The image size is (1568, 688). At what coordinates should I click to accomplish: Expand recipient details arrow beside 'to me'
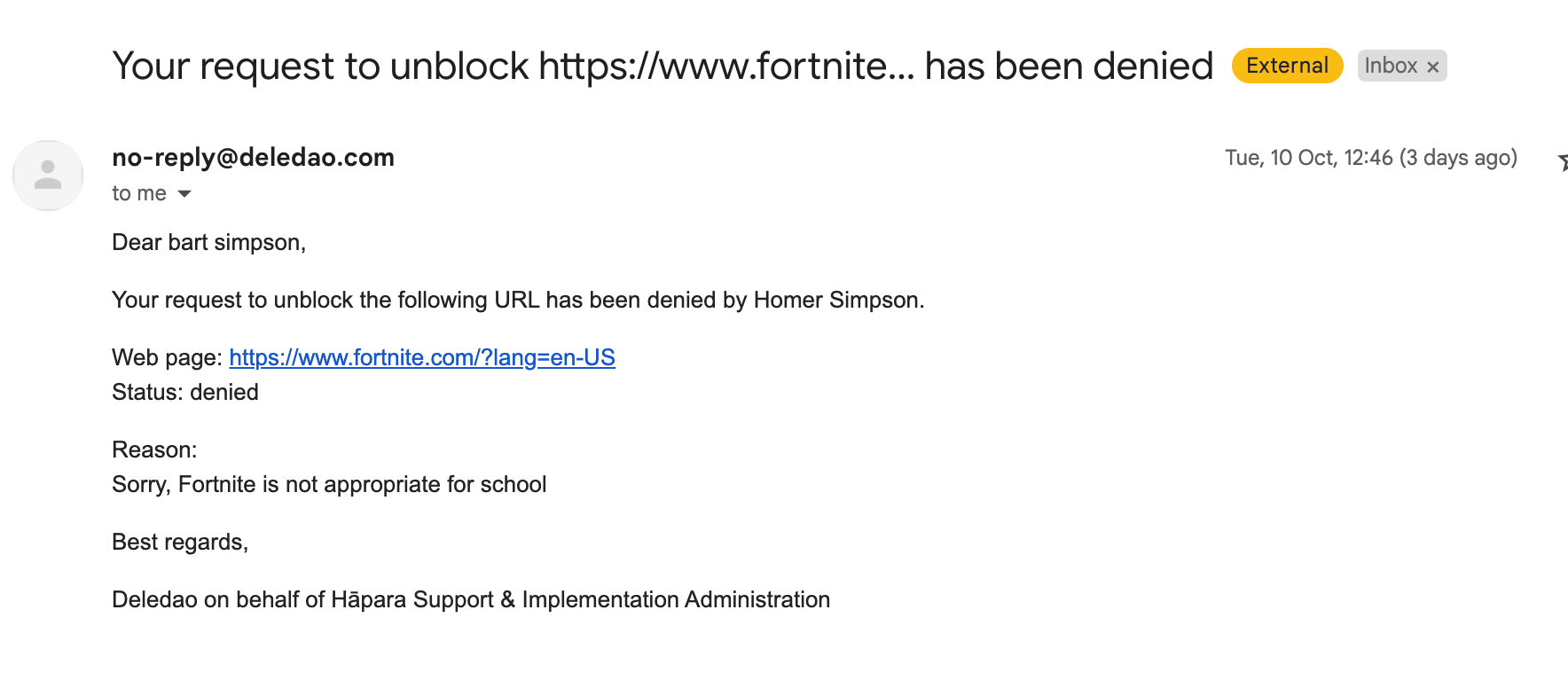pos(184,193)
